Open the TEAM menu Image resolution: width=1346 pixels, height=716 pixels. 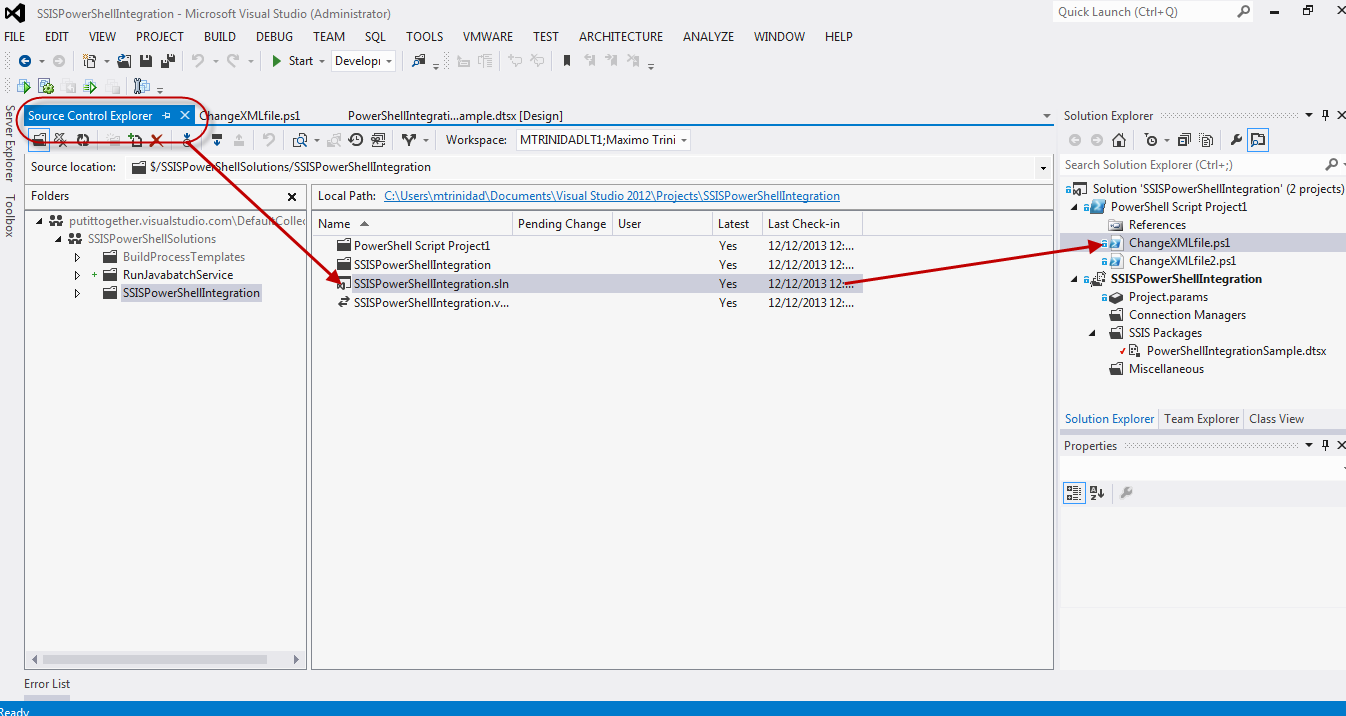[329, 37]
